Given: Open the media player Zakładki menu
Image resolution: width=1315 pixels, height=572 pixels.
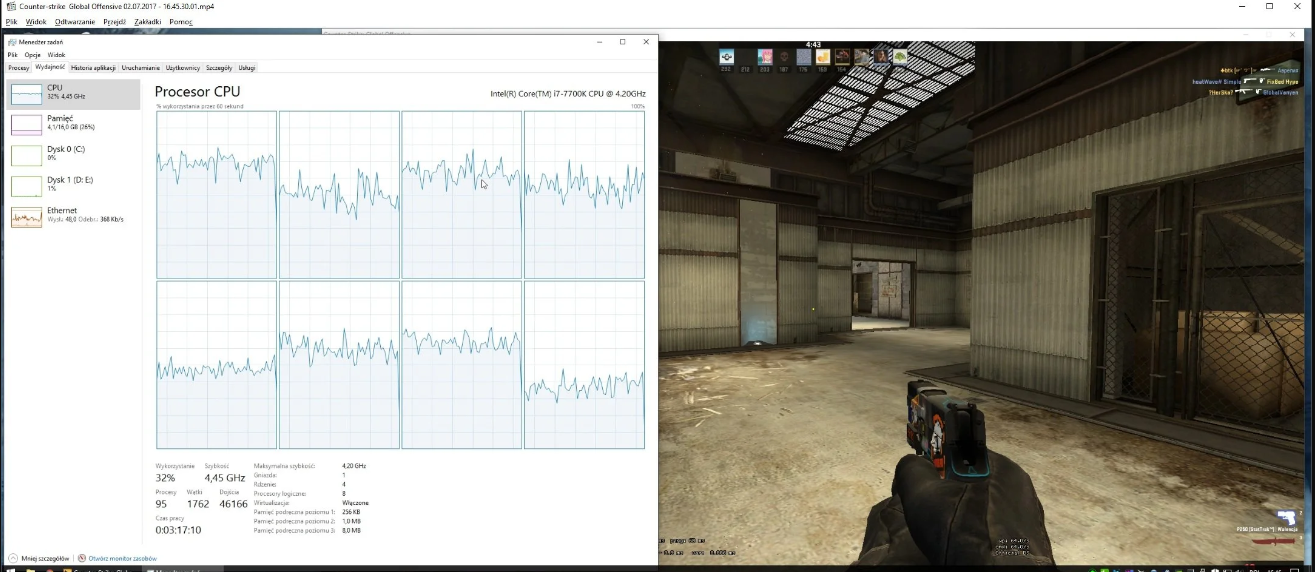Looking at the screenshot, I should pyautogui.click(x=148, y=21).
